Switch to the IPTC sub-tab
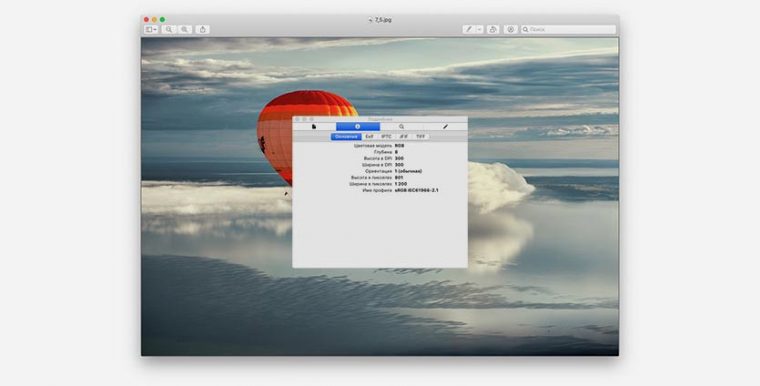 (386, 137)
